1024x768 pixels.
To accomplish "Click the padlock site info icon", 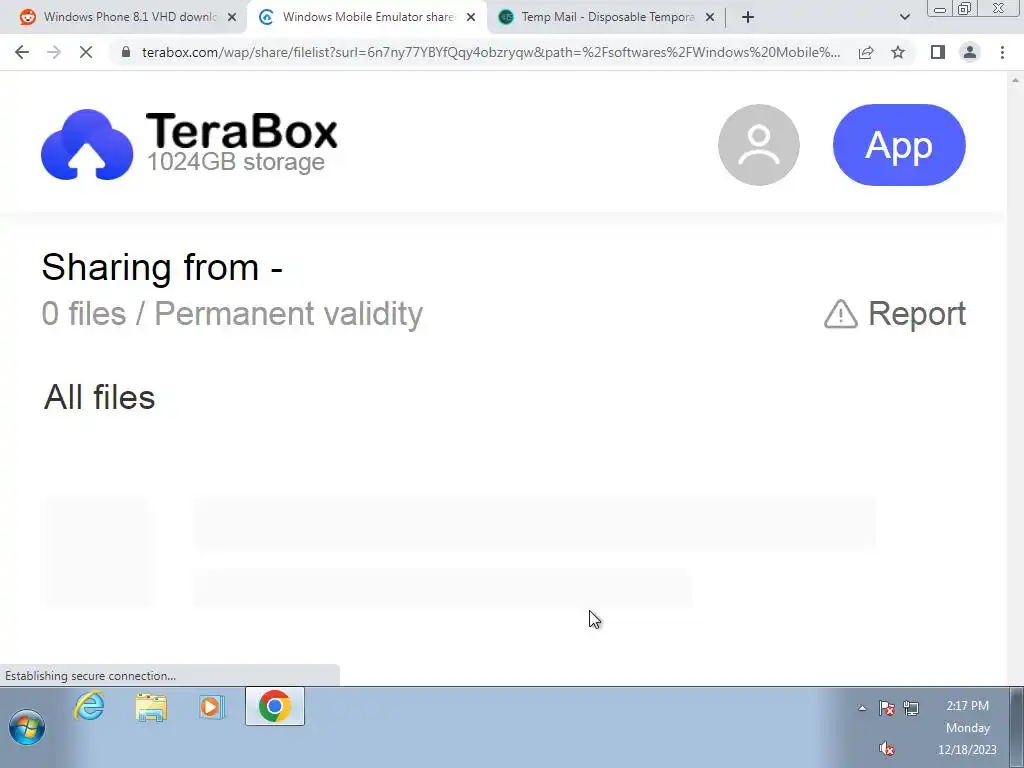I will (126, 52).
